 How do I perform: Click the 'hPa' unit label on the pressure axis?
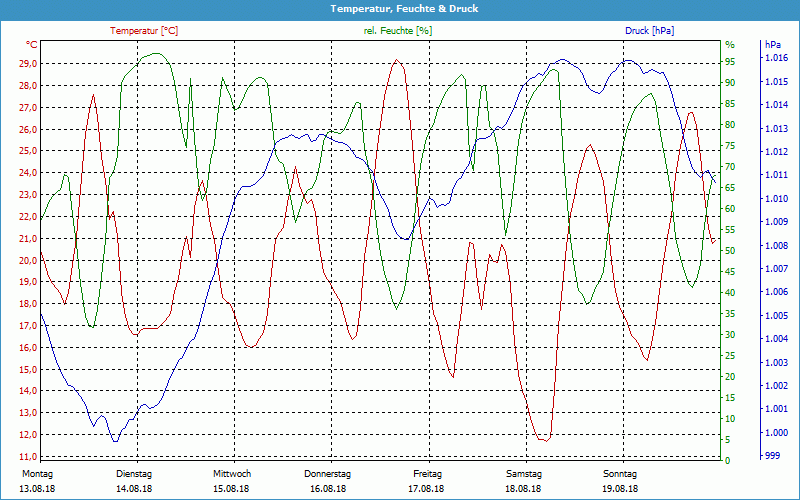pos(773,45)
